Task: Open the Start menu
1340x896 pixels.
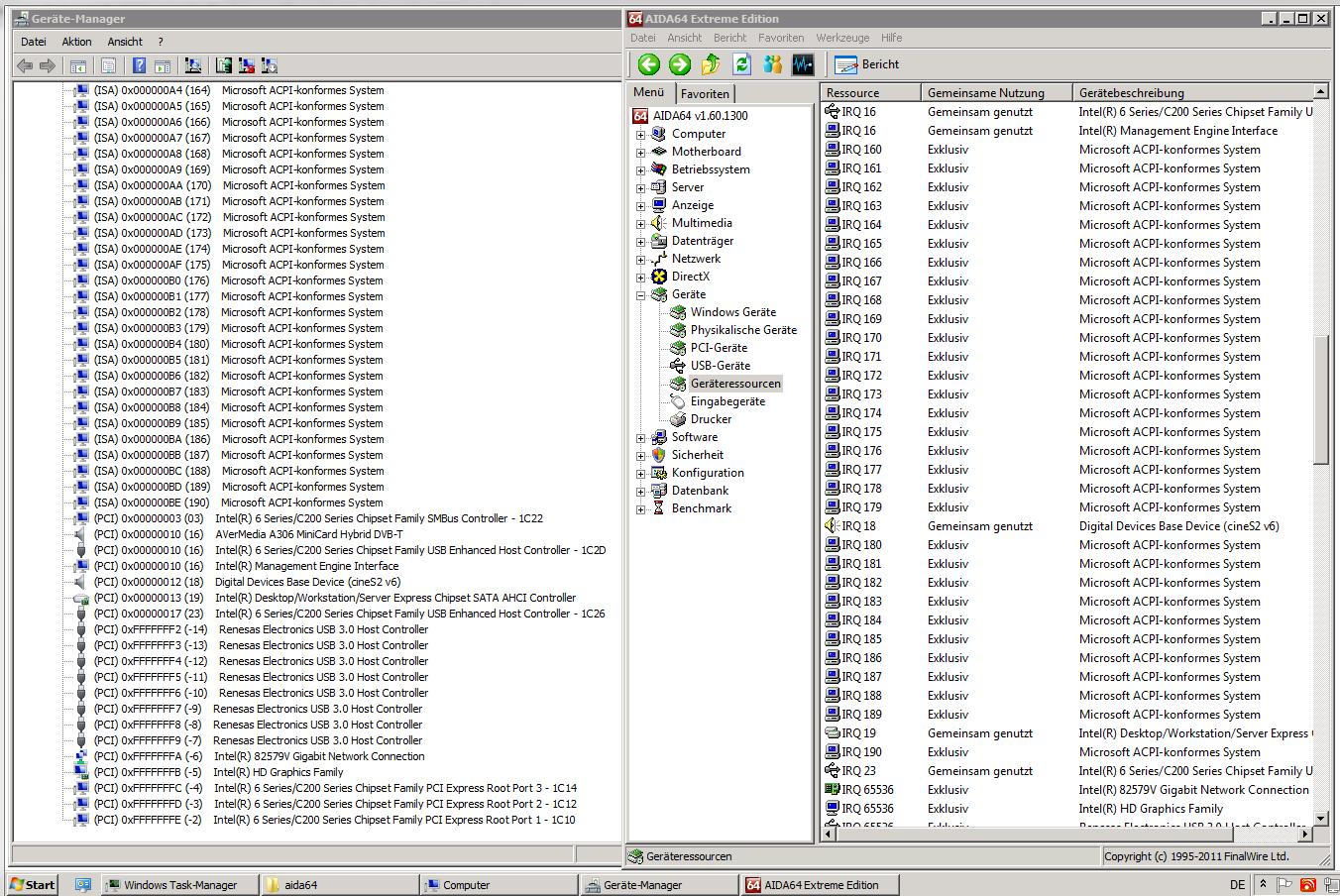Action: click(x=33, y=885)
